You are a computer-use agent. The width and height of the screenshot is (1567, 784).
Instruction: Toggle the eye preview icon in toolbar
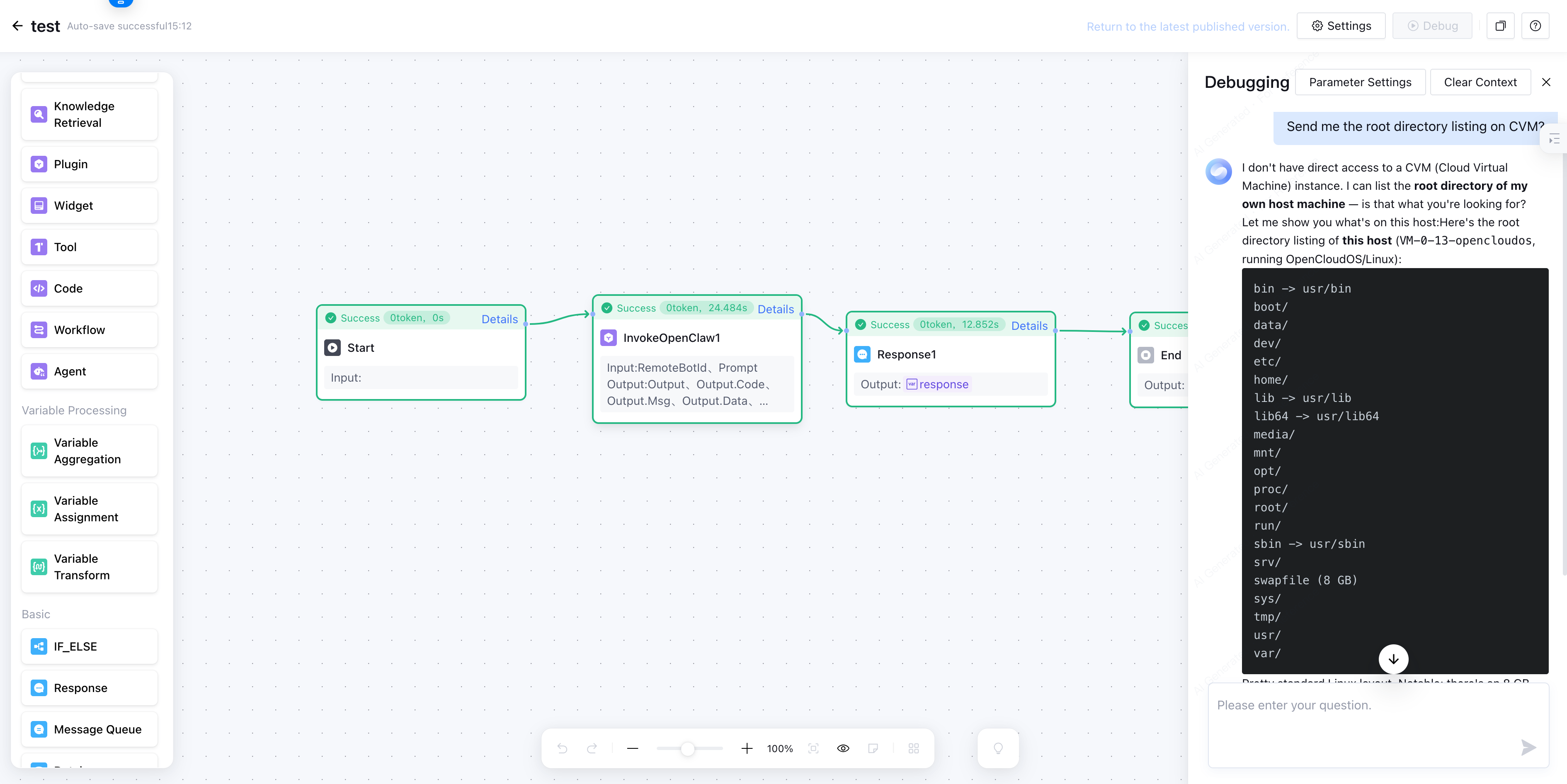842,748
